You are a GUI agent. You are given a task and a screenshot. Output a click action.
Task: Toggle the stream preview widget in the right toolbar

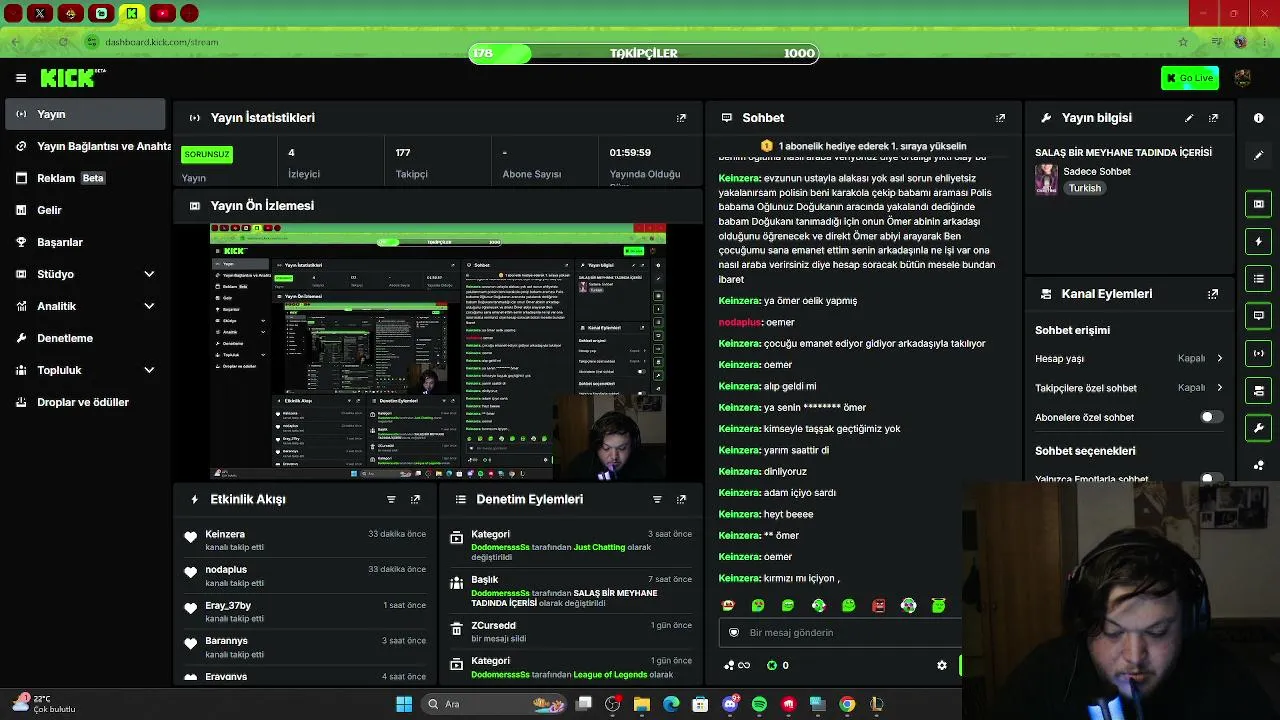click(1258, 204)
